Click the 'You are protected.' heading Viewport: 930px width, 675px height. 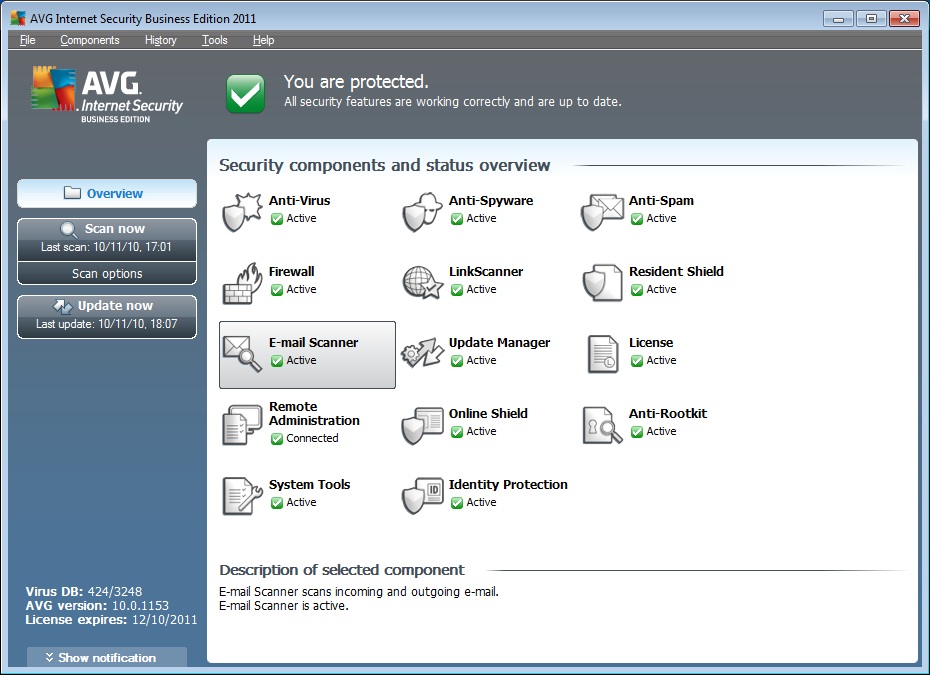point(356,81)
